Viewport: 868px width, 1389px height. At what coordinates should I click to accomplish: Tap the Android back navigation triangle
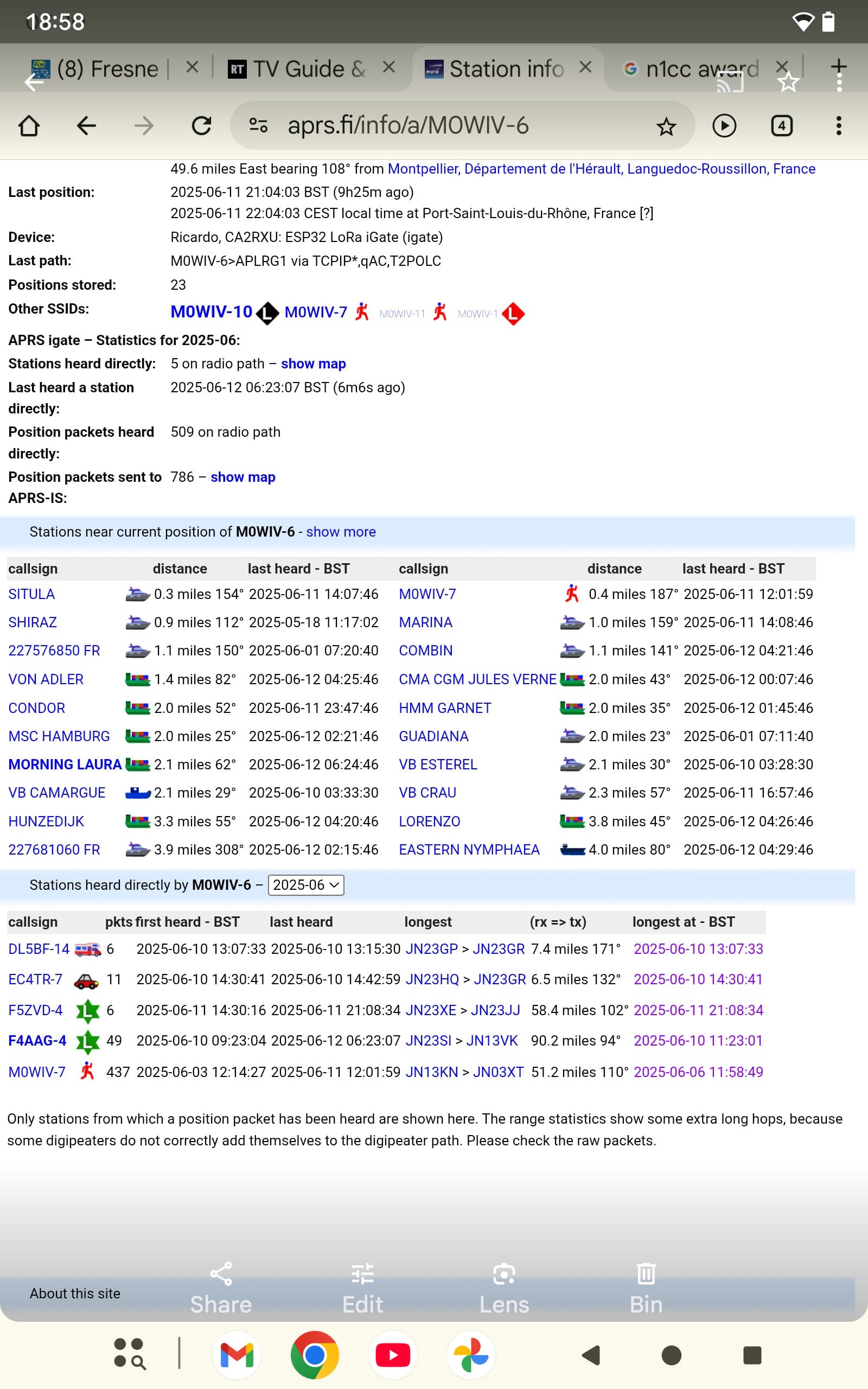point(591,1355)
